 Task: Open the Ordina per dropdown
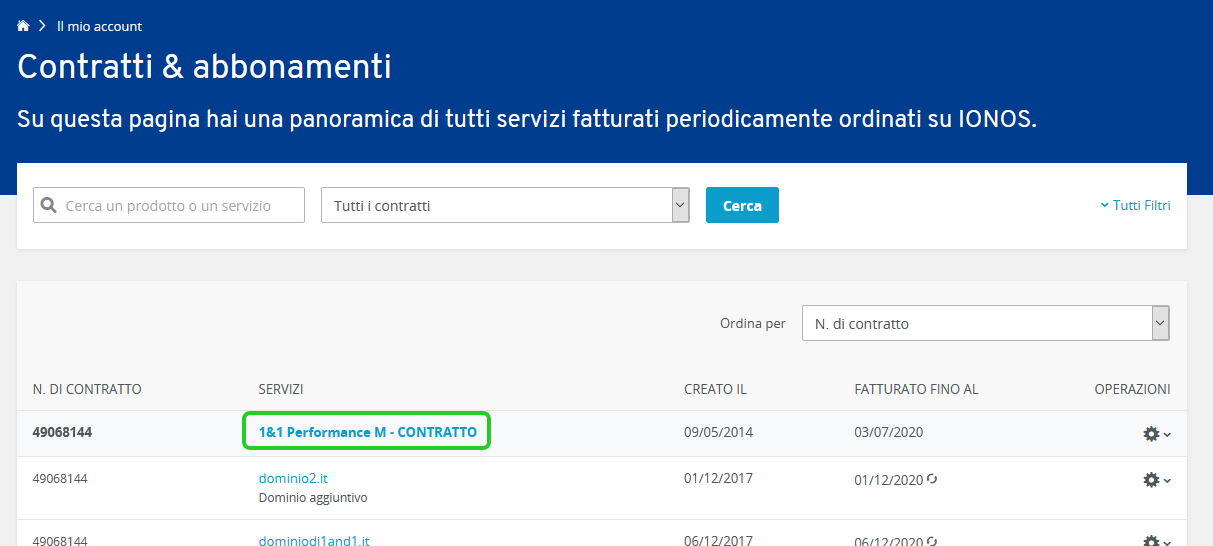click(986, 323)
